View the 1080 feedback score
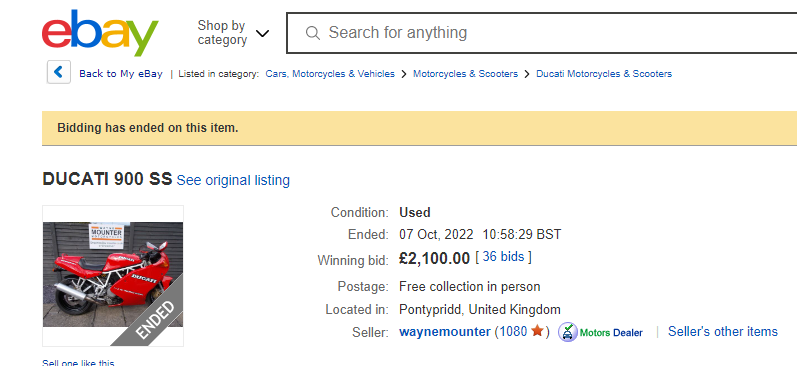797x366 pixels. (513, 332)
